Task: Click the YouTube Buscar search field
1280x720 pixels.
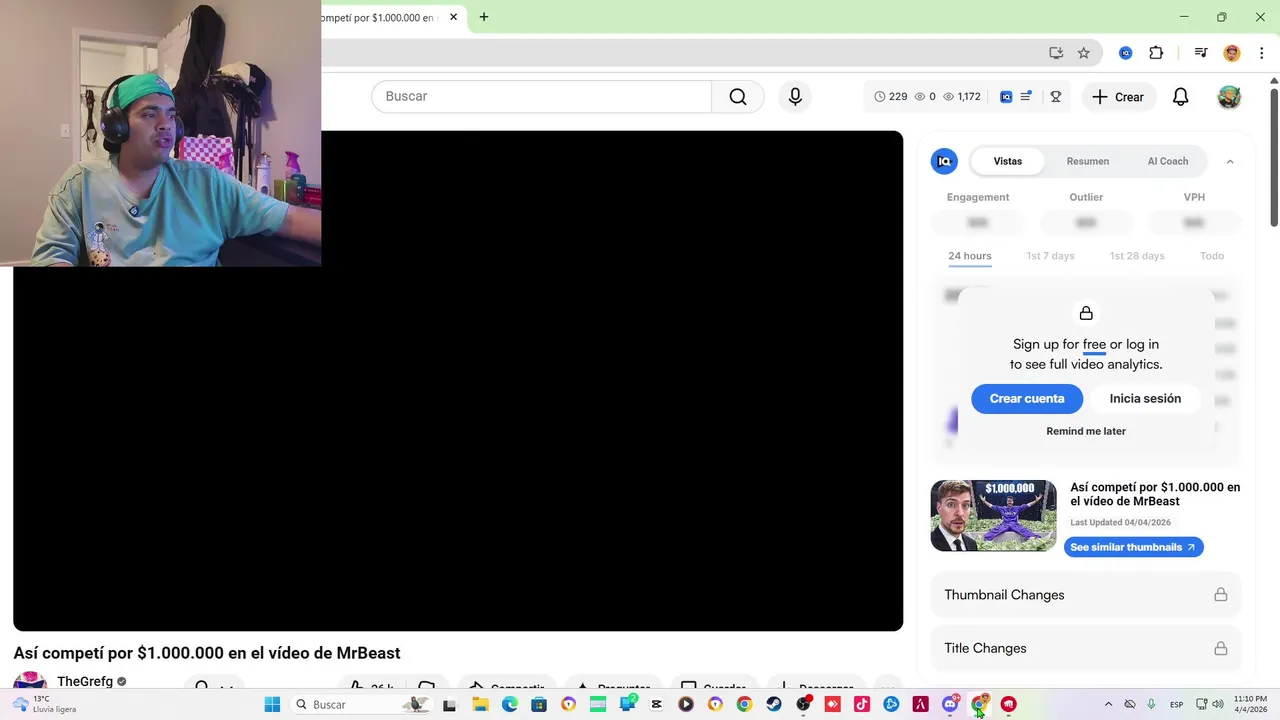Action: pyautogui.click(x=541, y=97)
